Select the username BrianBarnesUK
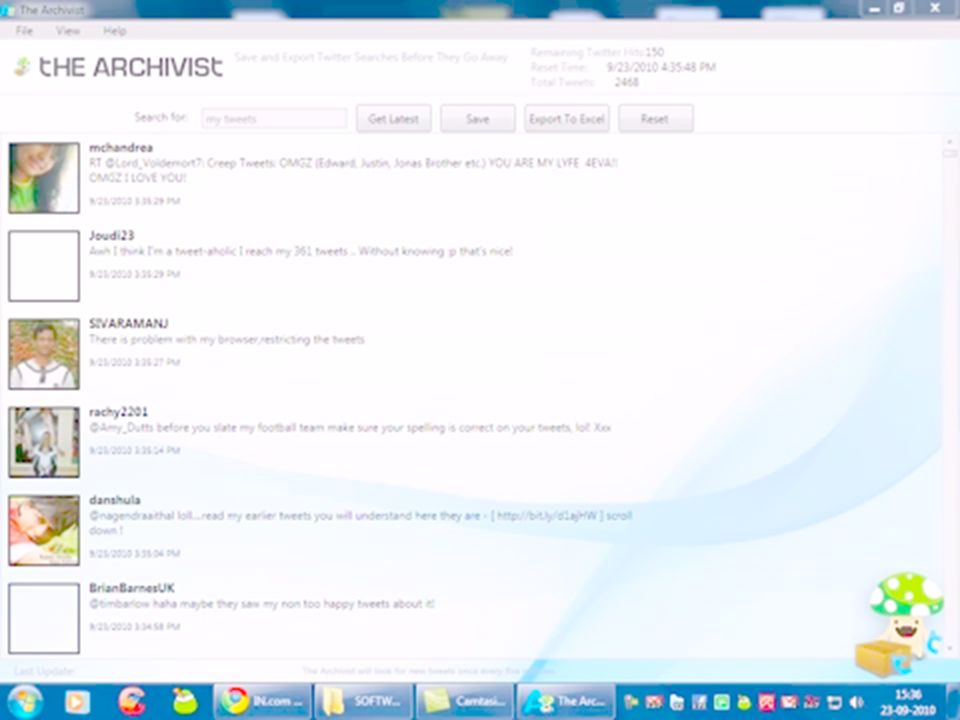The image size is (960, 720). click(132, 588)
